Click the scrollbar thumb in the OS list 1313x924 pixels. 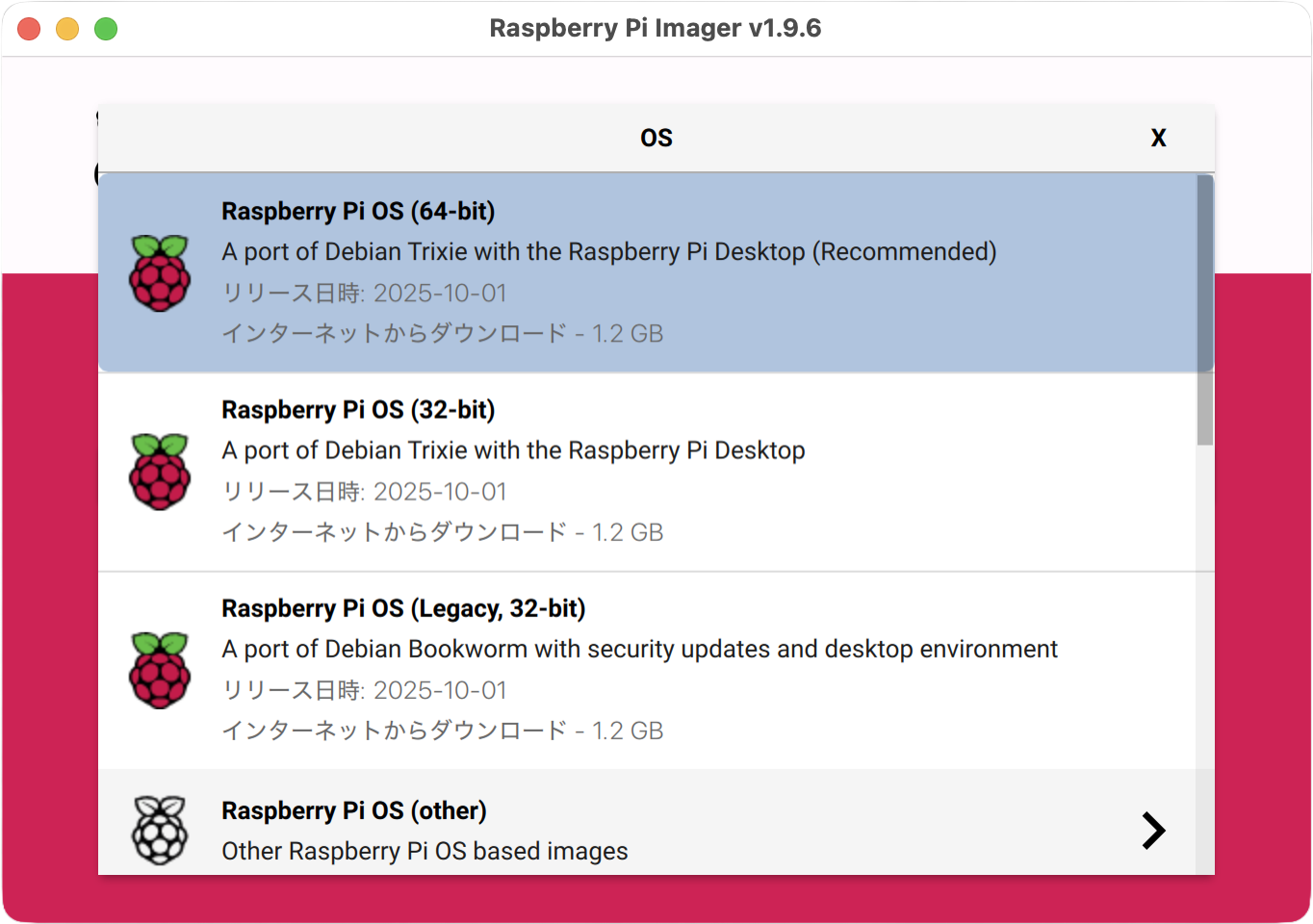[1204, 308]
